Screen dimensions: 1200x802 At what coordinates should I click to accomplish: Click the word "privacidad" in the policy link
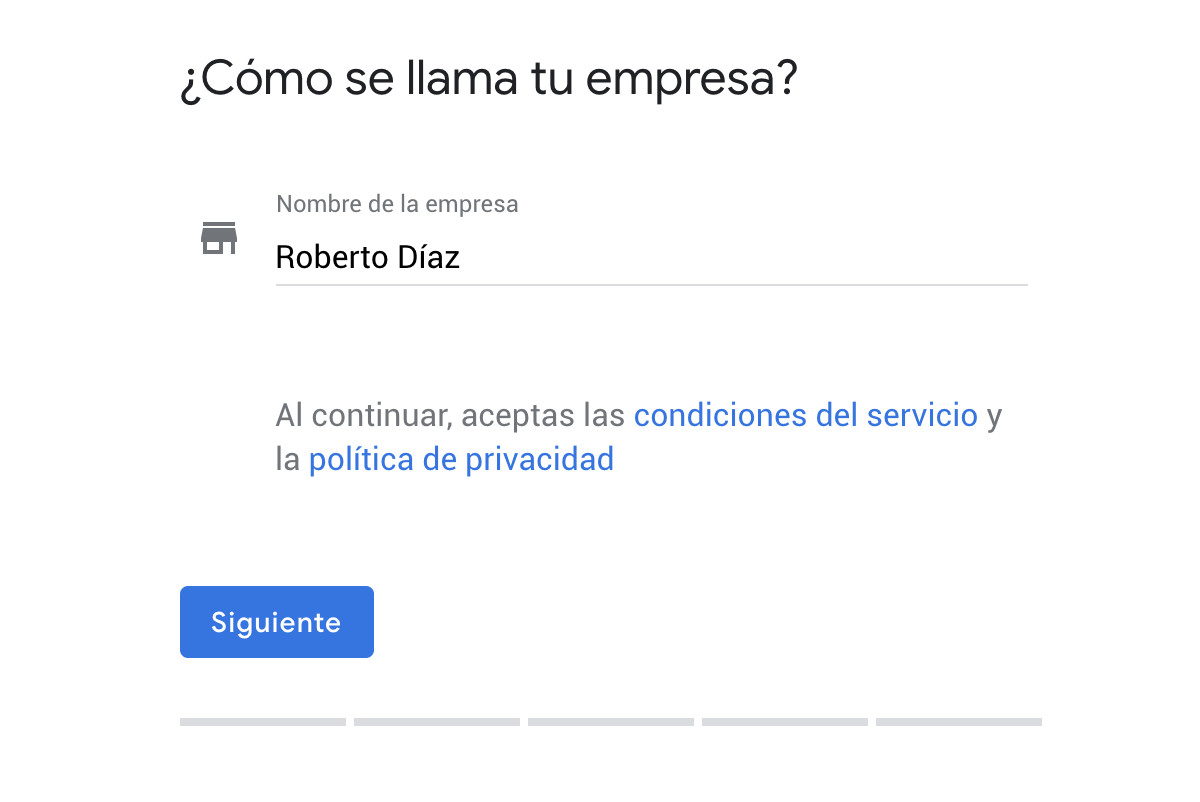[x=540, y=460]
